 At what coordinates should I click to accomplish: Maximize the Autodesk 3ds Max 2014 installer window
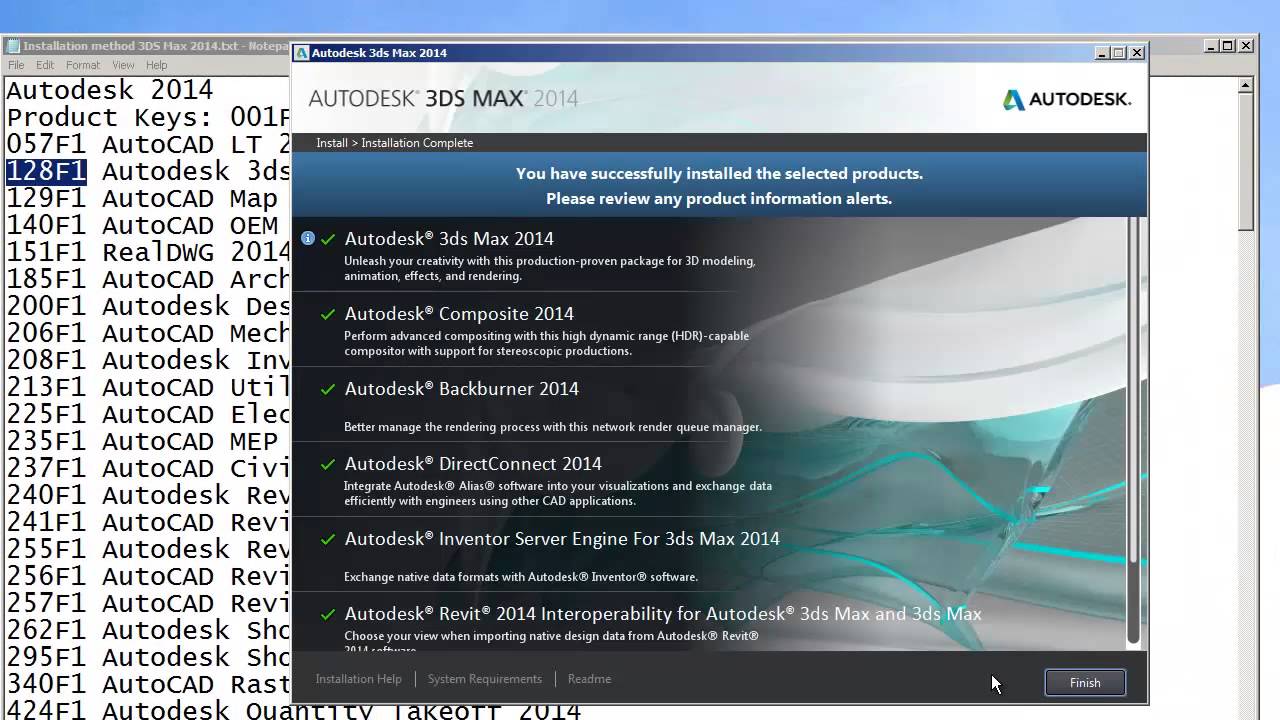coord(1119,53)
